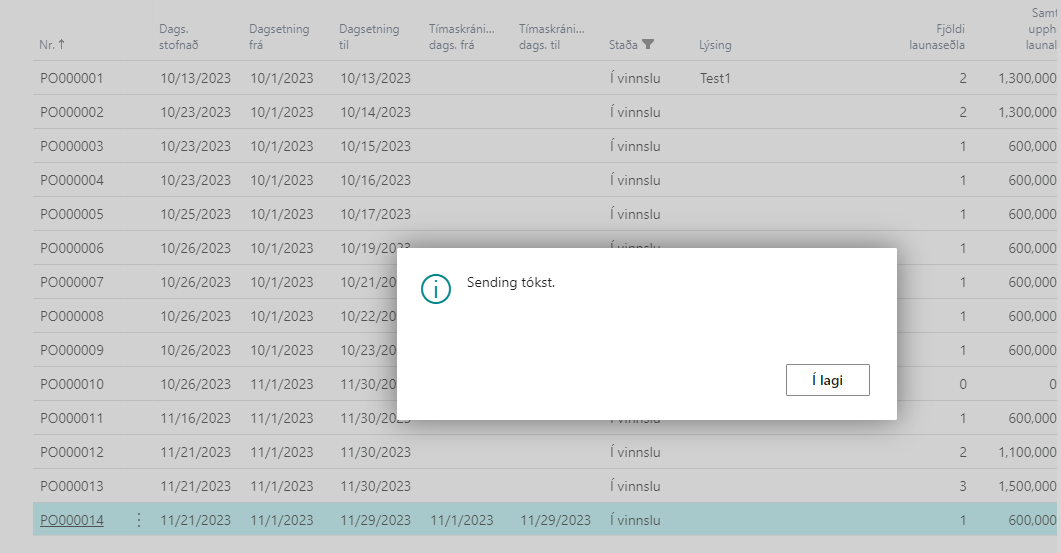Click the 11/29/2023 timesheet end date cell

[x=555, y=520]
